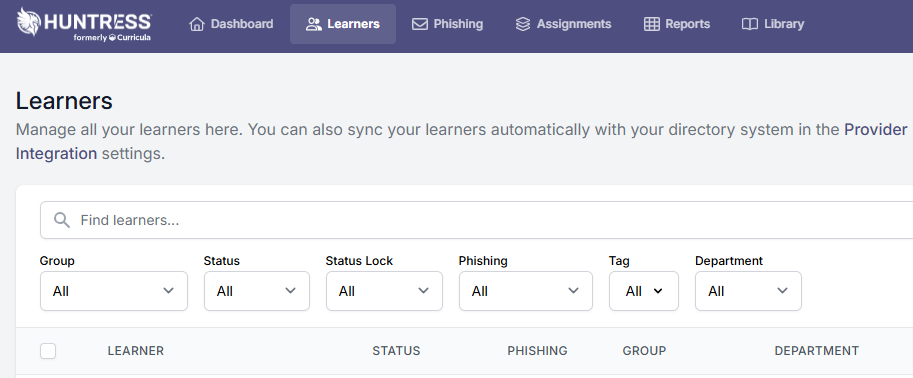Focus the Find learners search field
The image size is (913, 378).
pos(476,220)
